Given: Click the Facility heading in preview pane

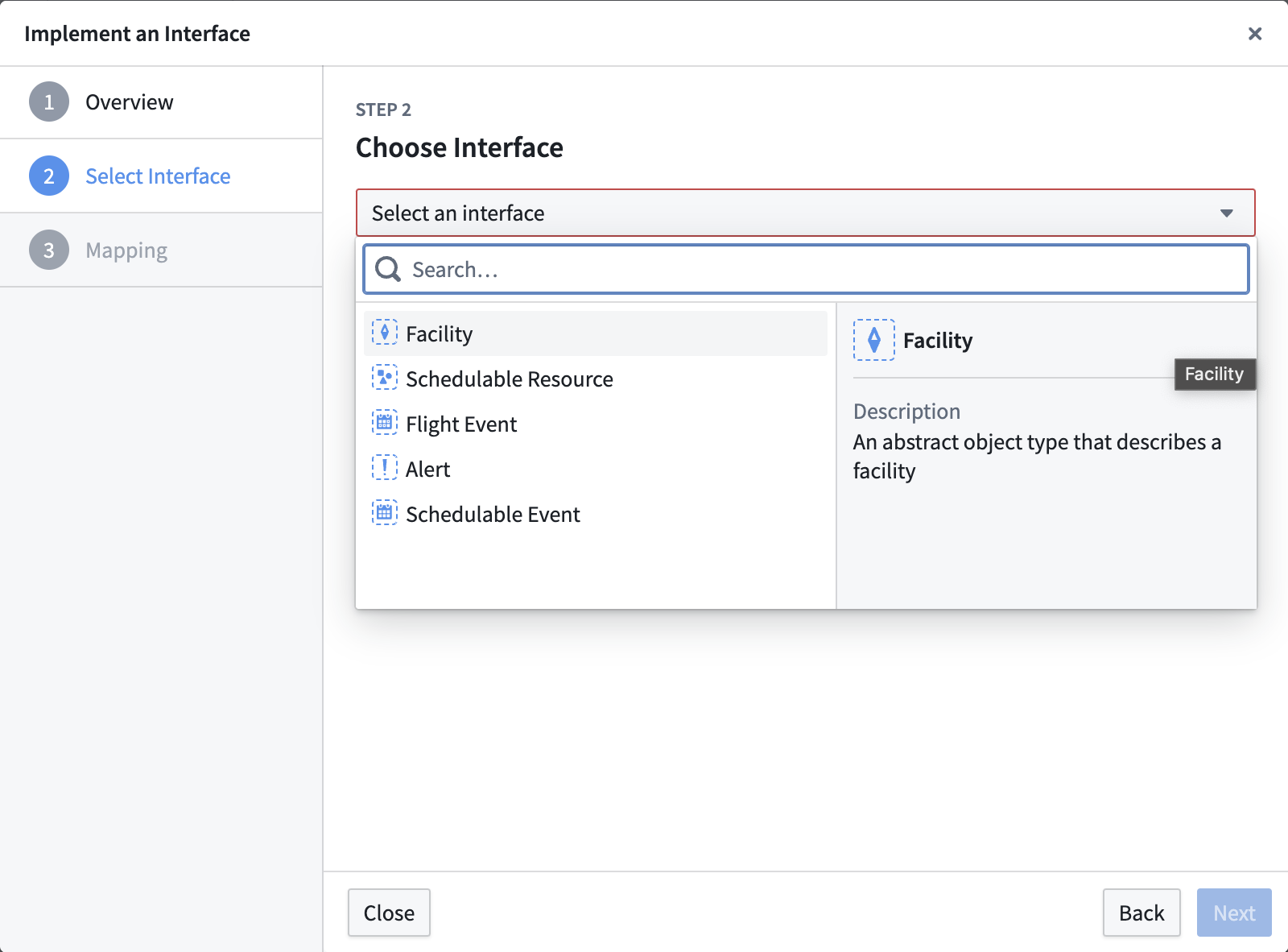Looking at the screenshot, I should click(938, 341).
